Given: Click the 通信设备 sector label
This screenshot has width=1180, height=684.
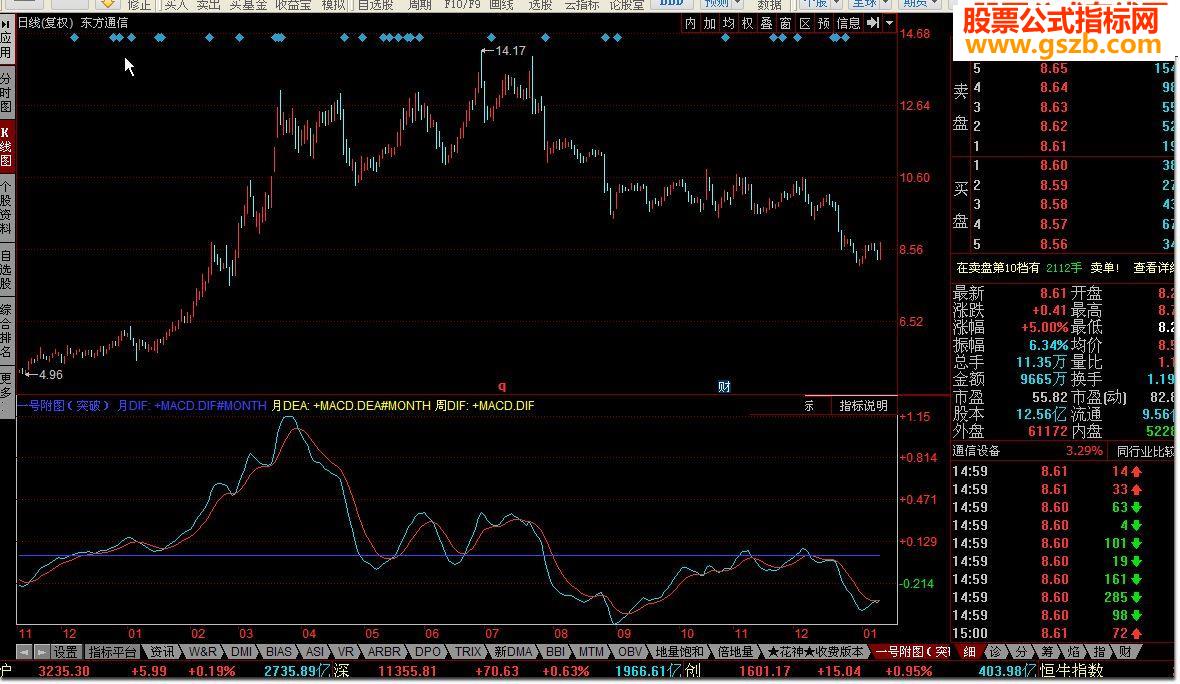Looking at the screenshot, I should 976,451.
